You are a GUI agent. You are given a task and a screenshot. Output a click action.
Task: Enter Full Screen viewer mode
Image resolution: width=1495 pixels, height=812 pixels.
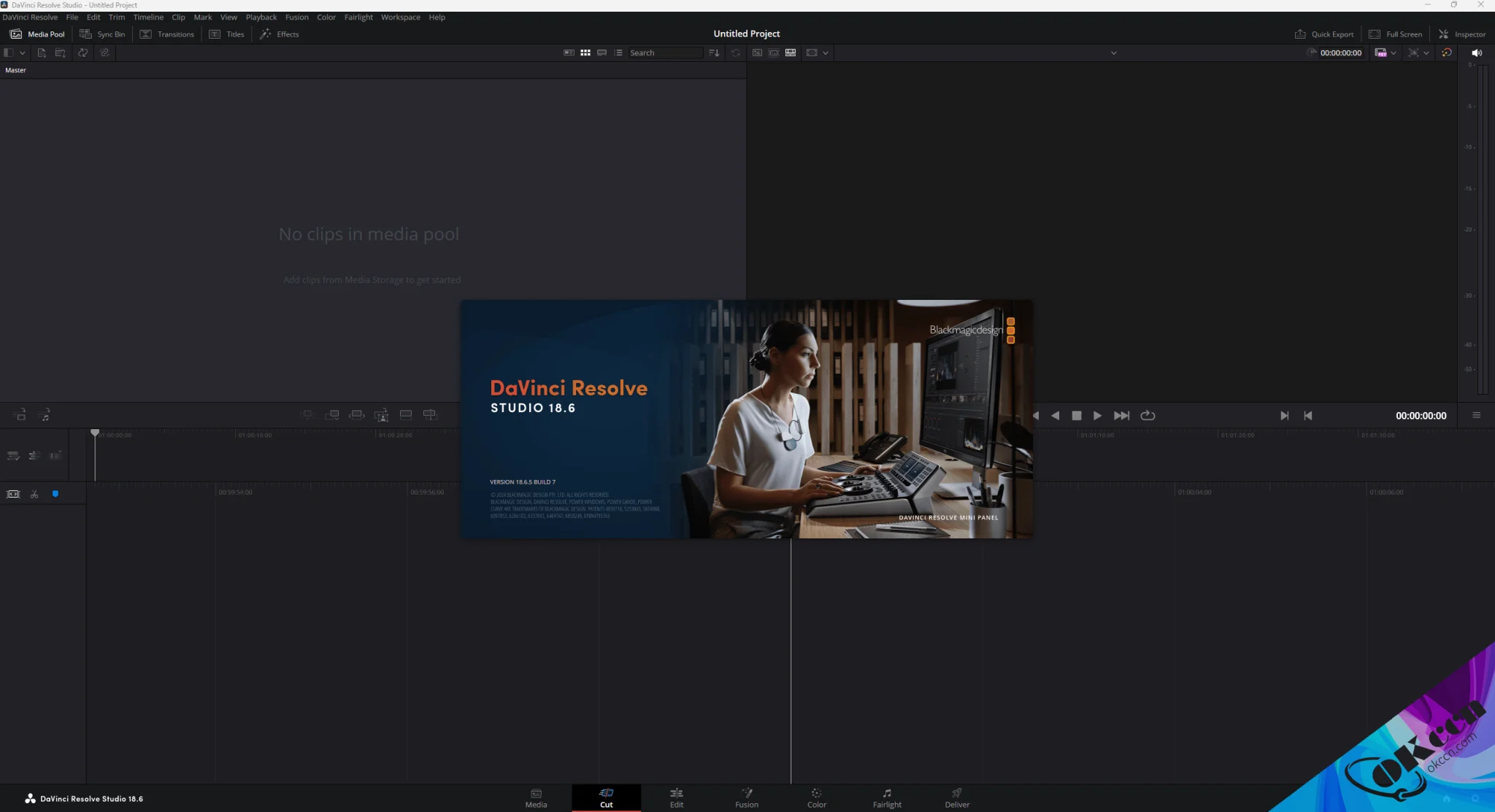1395,34
